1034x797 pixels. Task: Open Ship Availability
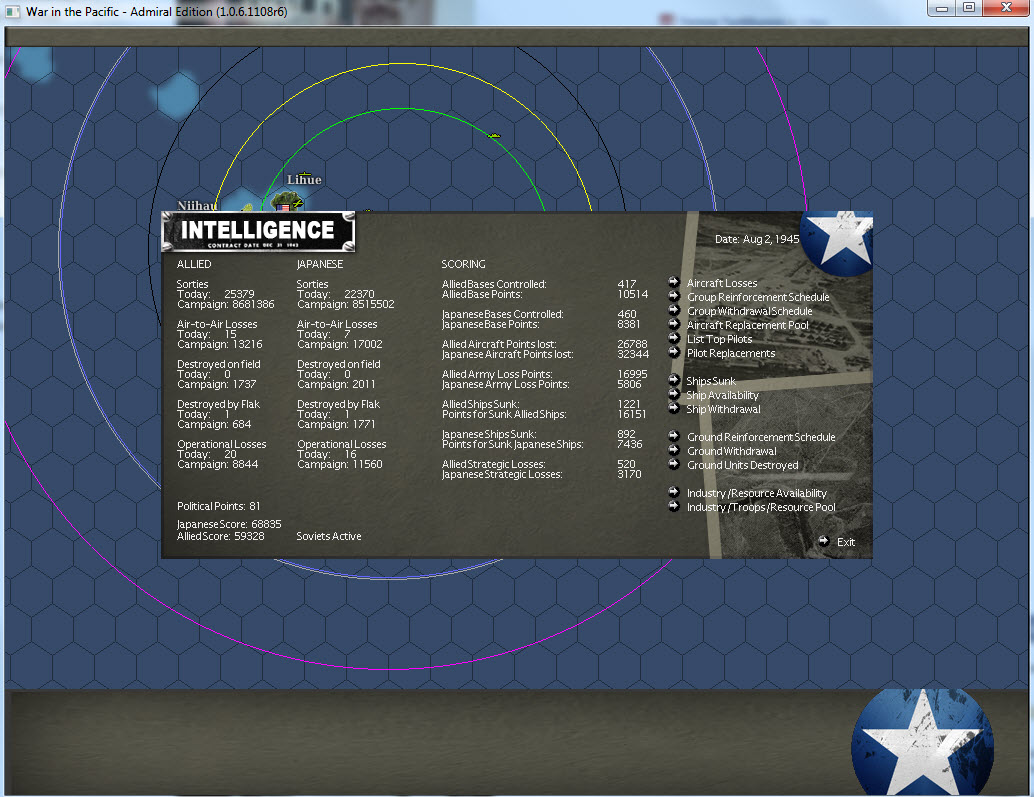click(x=722, y=395)
